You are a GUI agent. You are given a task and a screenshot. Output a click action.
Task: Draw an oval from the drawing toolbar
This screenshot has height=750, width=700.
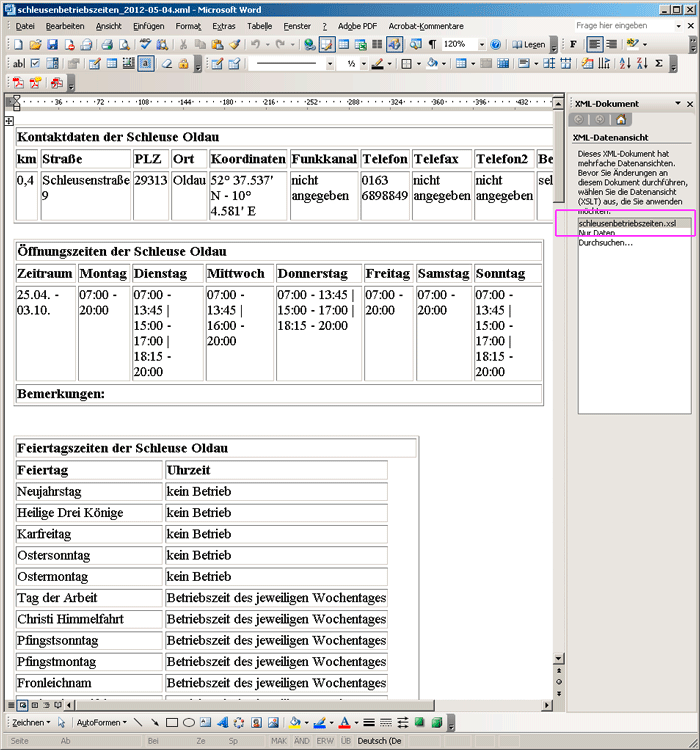coord(189,723)
